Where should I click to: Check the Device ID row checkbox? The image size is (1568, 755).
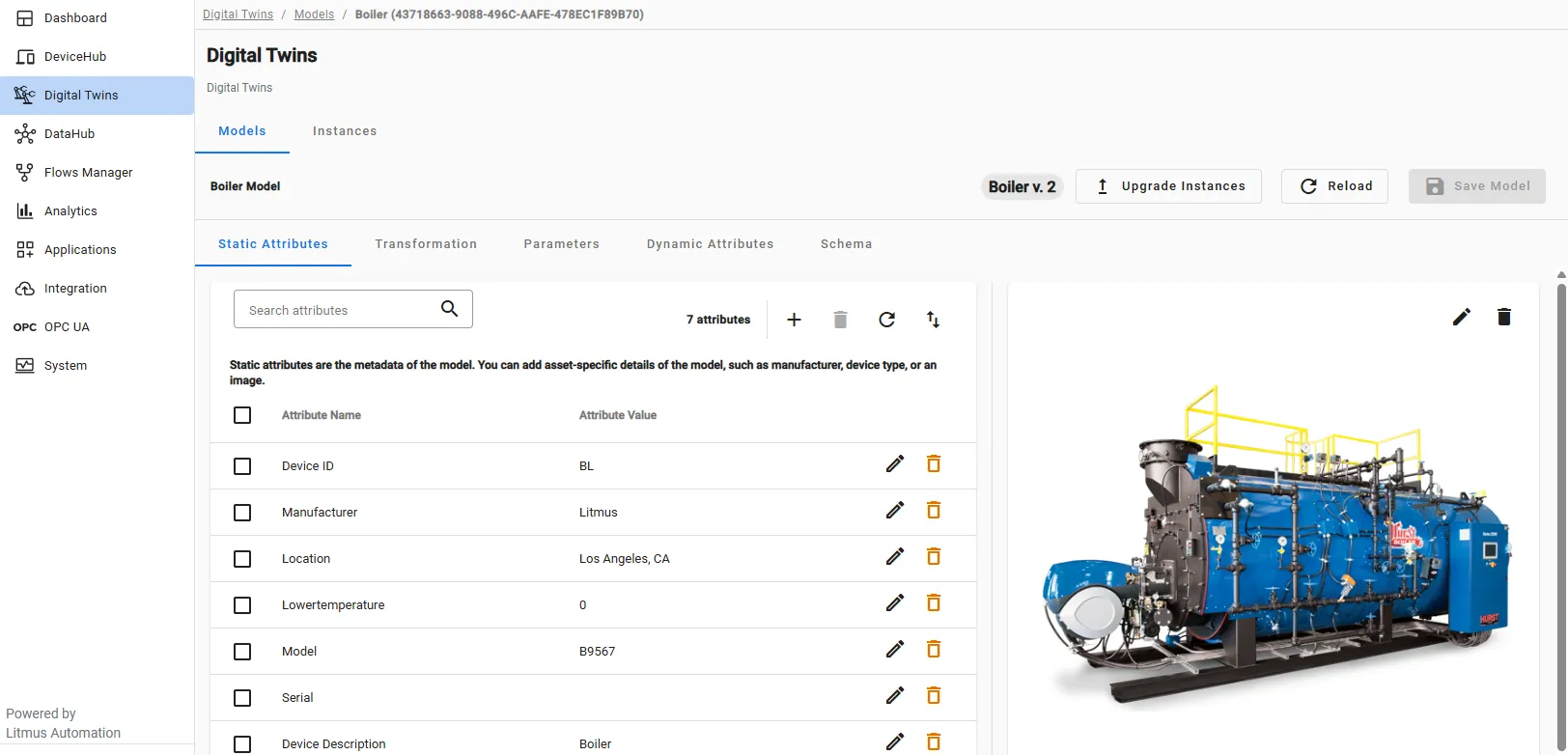coord(242,466)
